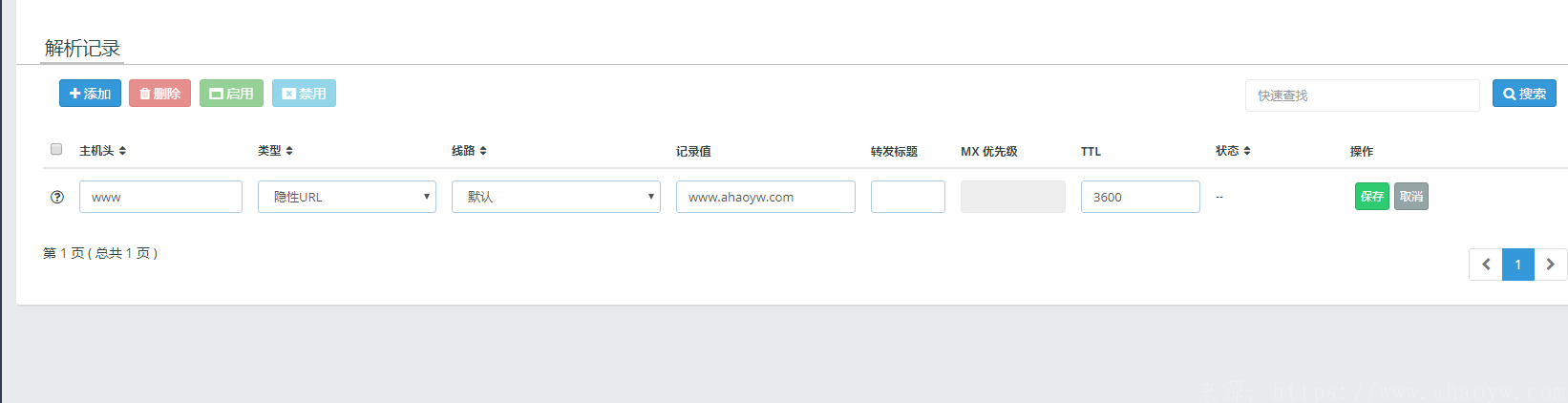Click the record value field www.ahaoyw.com
Screen dimensions: 1568x403
pyautogui.click(x=765, y=197)
